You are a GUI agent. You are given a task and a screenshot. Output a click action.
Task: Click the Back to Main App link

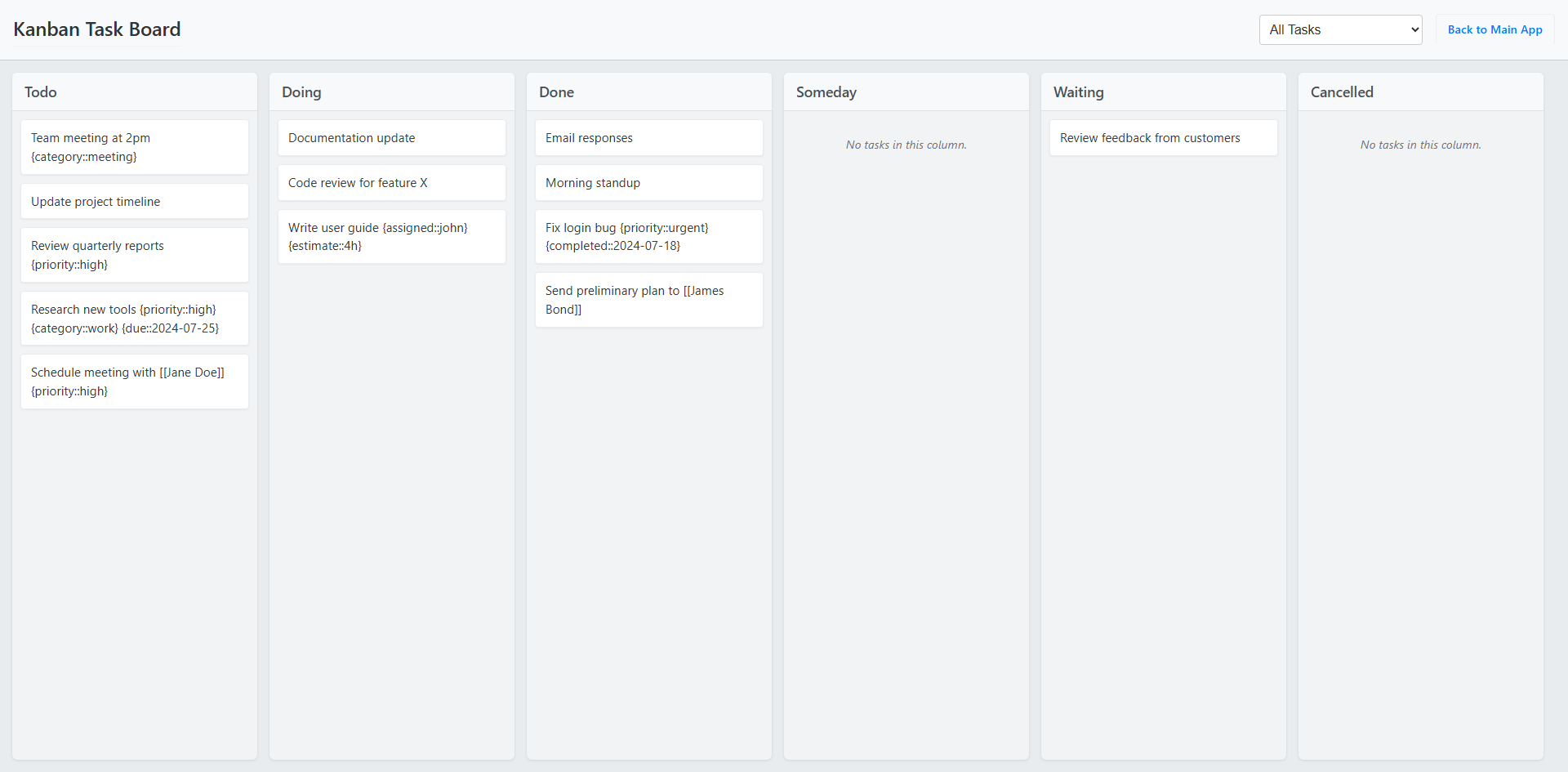[x=1494, y=30]
